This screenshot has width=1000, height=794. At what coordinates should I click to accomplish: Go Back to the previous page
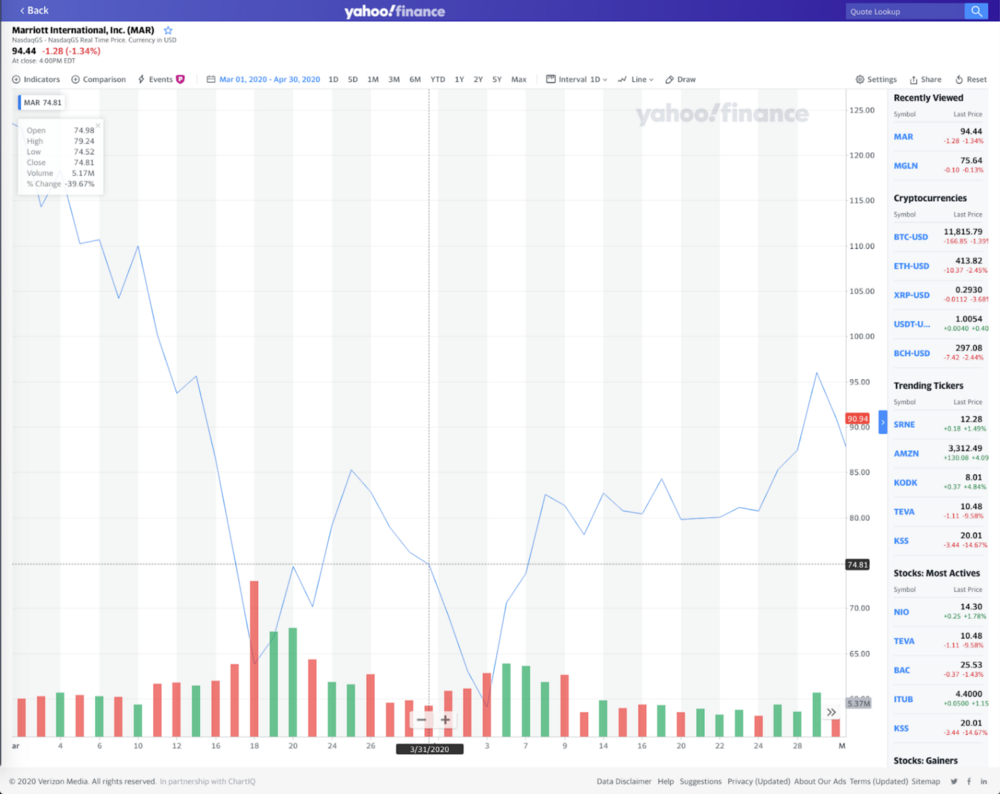click(x=34, y=10)
